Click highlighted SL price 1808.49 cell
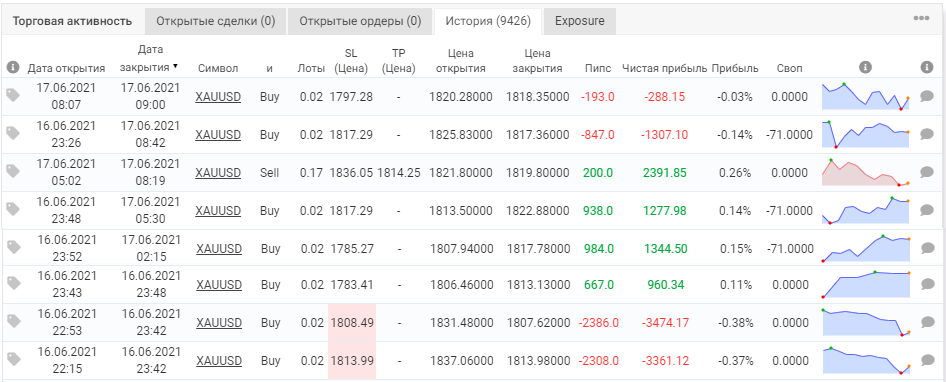This screenshot has width=946, height=382. click(x=352, y=323)
